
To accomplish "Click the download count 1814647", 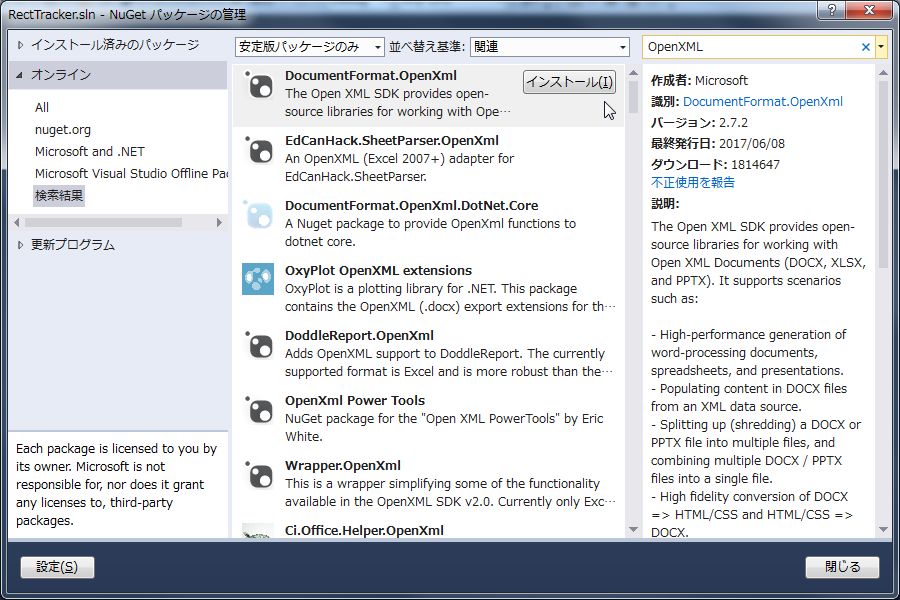I will pyautogui.click(x=755, y=165).
